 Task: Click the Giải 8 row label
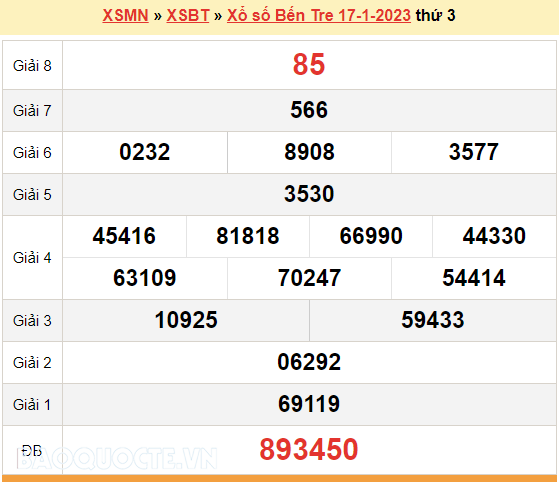coord(32,66)
